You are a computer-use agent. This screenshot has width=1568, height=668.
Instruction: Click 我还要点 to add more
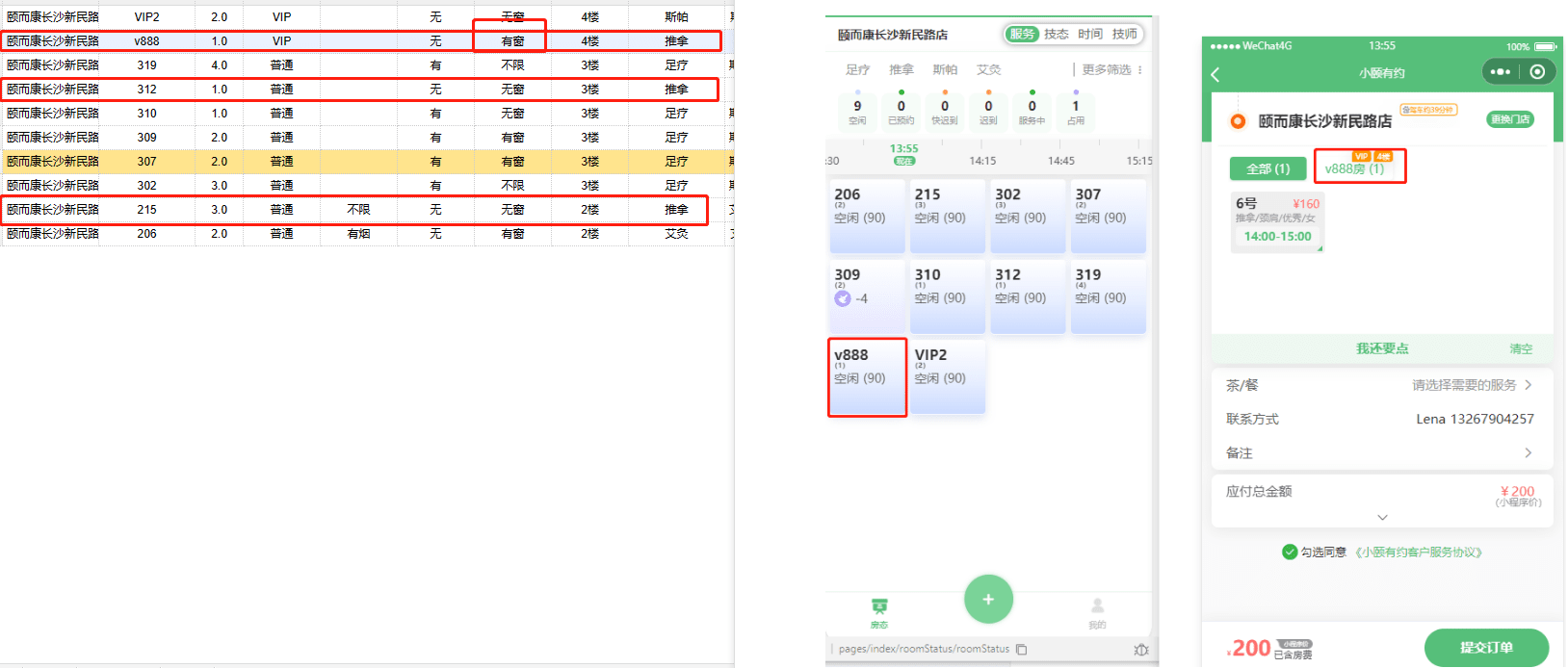[1382, 348]
